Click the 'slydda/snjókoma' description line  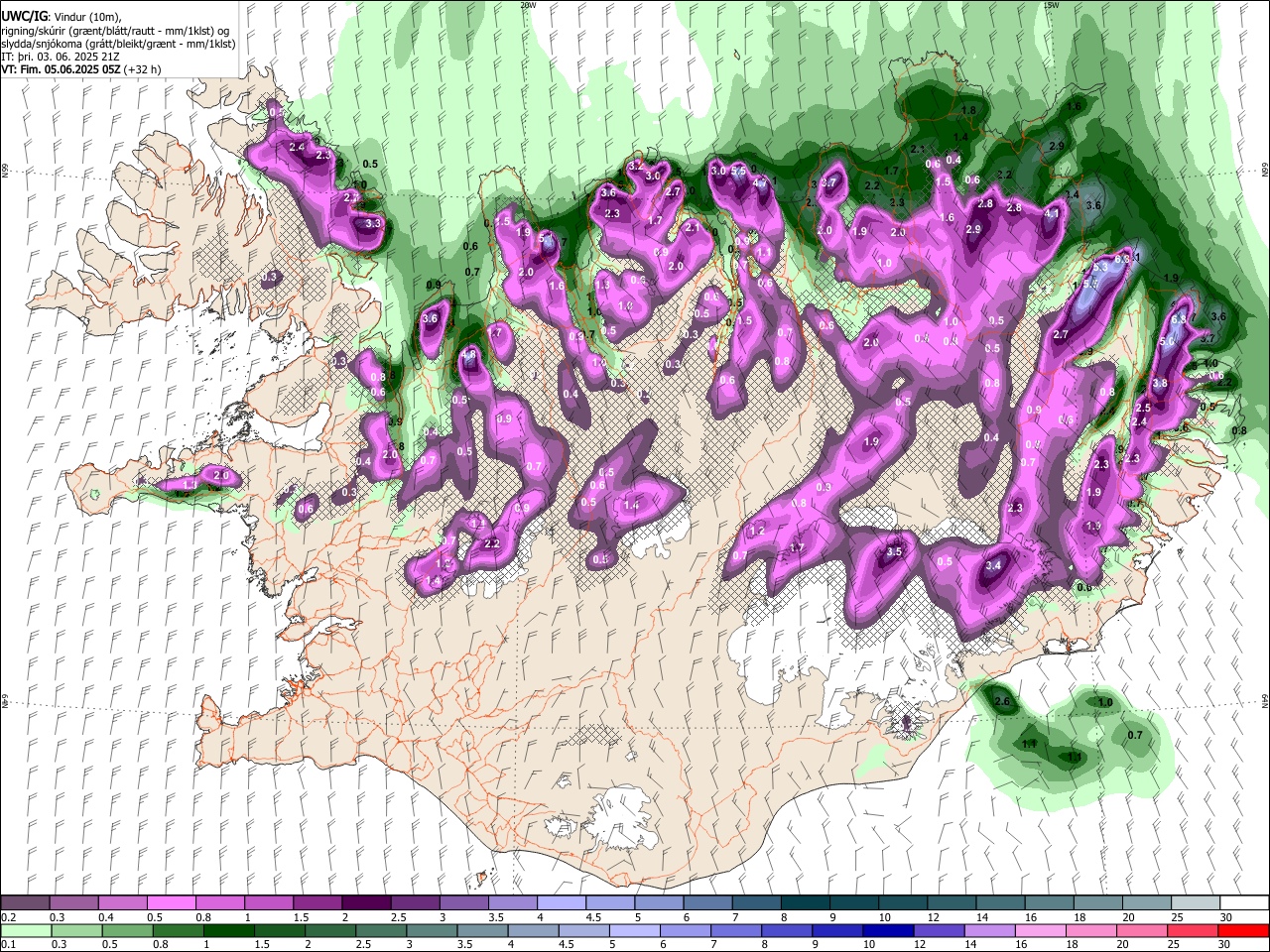[x=119, y=44]
